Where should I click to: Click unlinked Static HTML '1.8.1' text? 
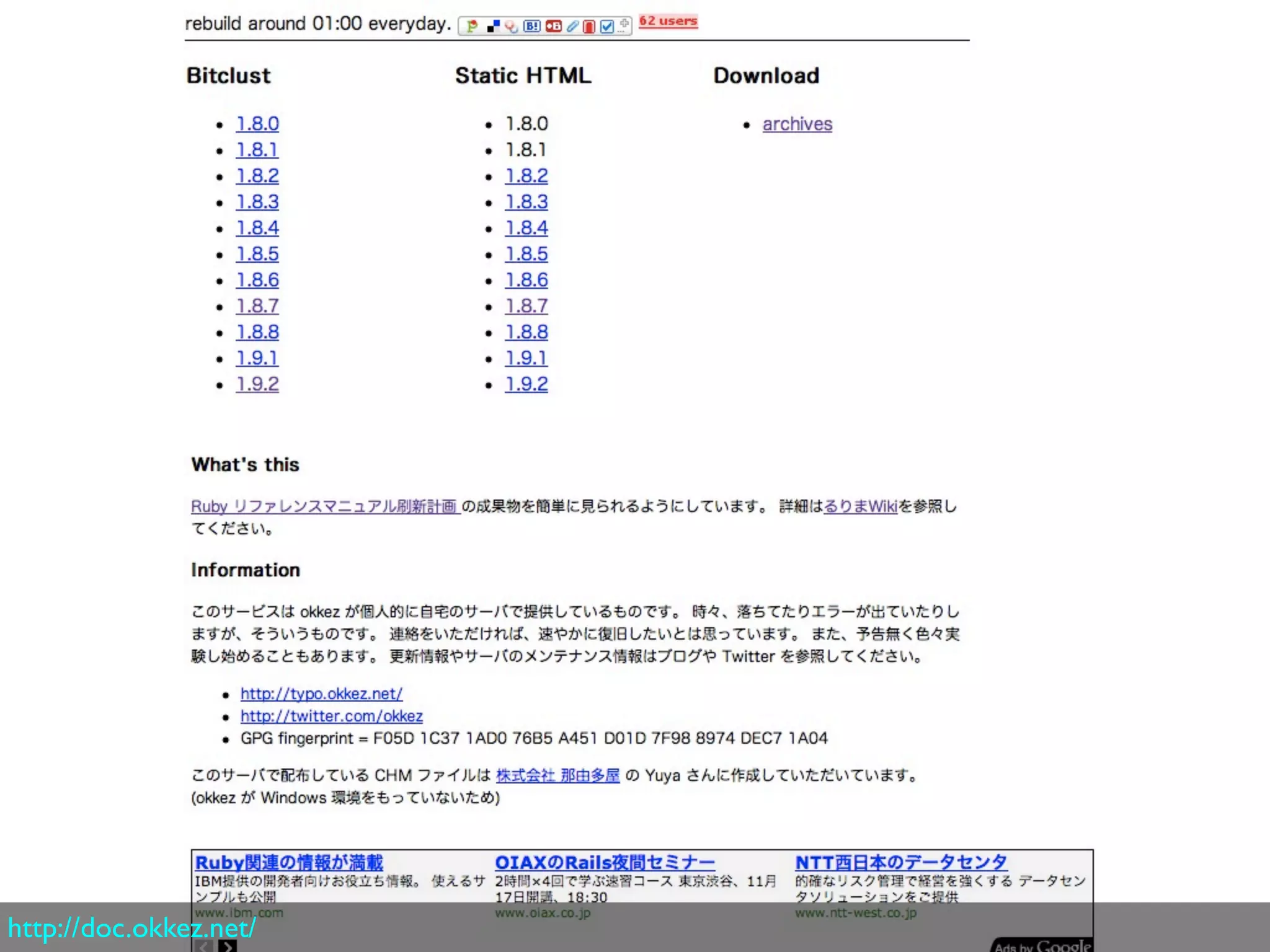pos(526,150)
